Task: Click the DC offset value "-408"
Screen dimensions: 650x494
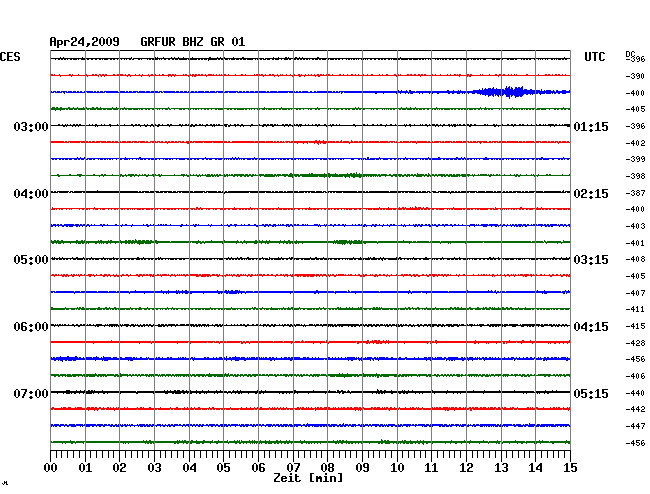Action: tap(635, 259)
